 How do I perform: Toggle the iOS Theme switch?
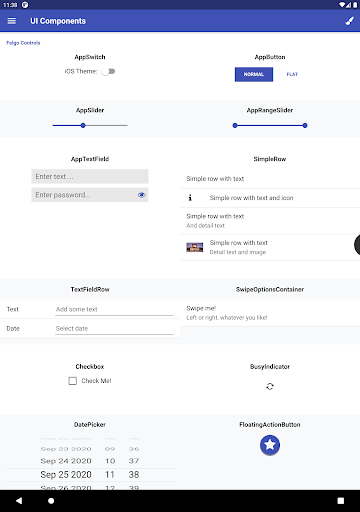pyautogui.click(x=108, y=71)
